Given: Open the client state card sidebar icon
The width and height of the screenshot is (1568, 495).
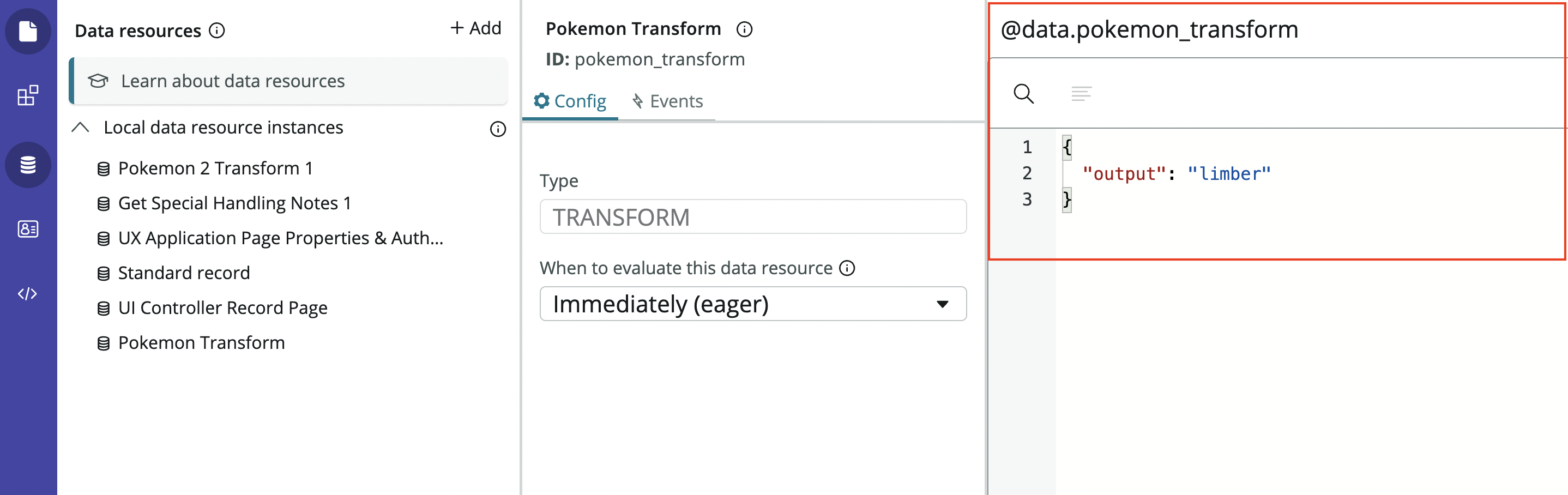Looking at the screenshot, I should point(28,229).
